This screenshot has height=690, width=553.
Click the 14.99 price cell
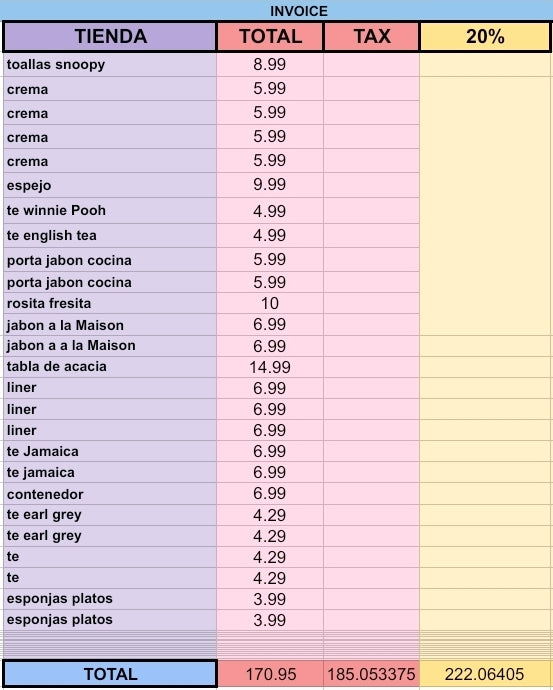pyautogui.click(x=270, y=367)
